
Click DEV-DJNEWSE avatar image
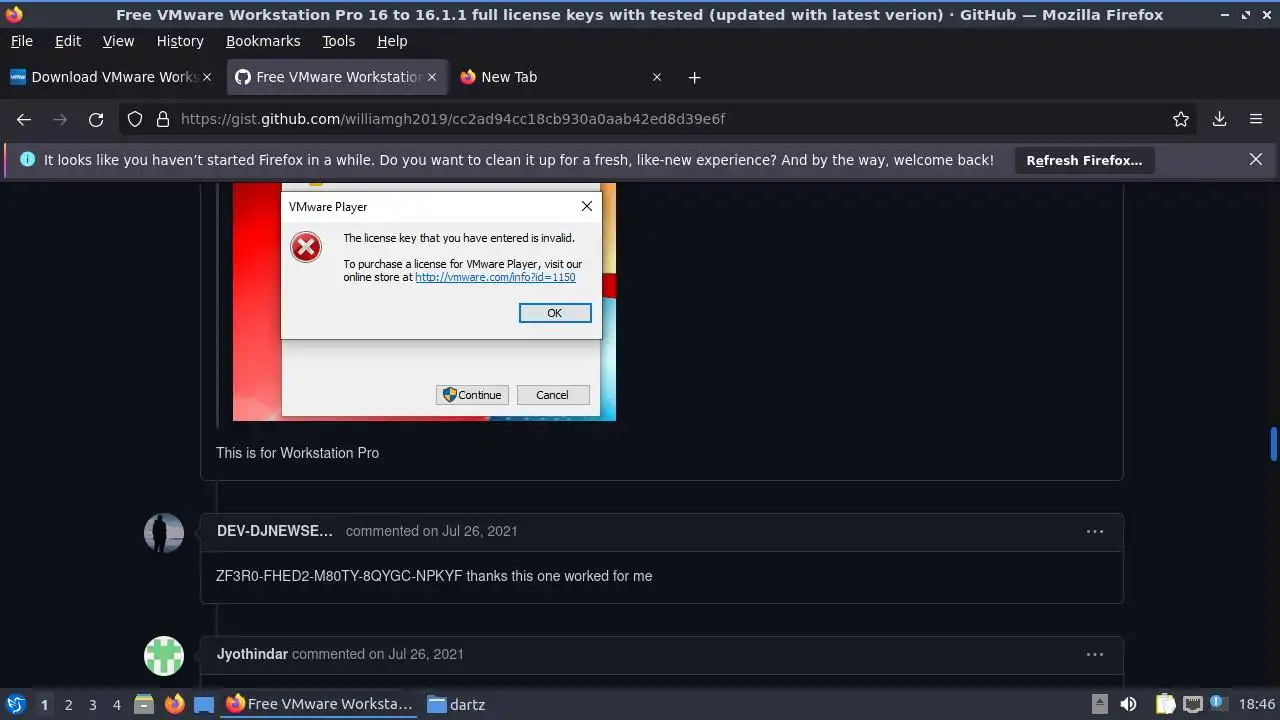[x=164, y=533]
